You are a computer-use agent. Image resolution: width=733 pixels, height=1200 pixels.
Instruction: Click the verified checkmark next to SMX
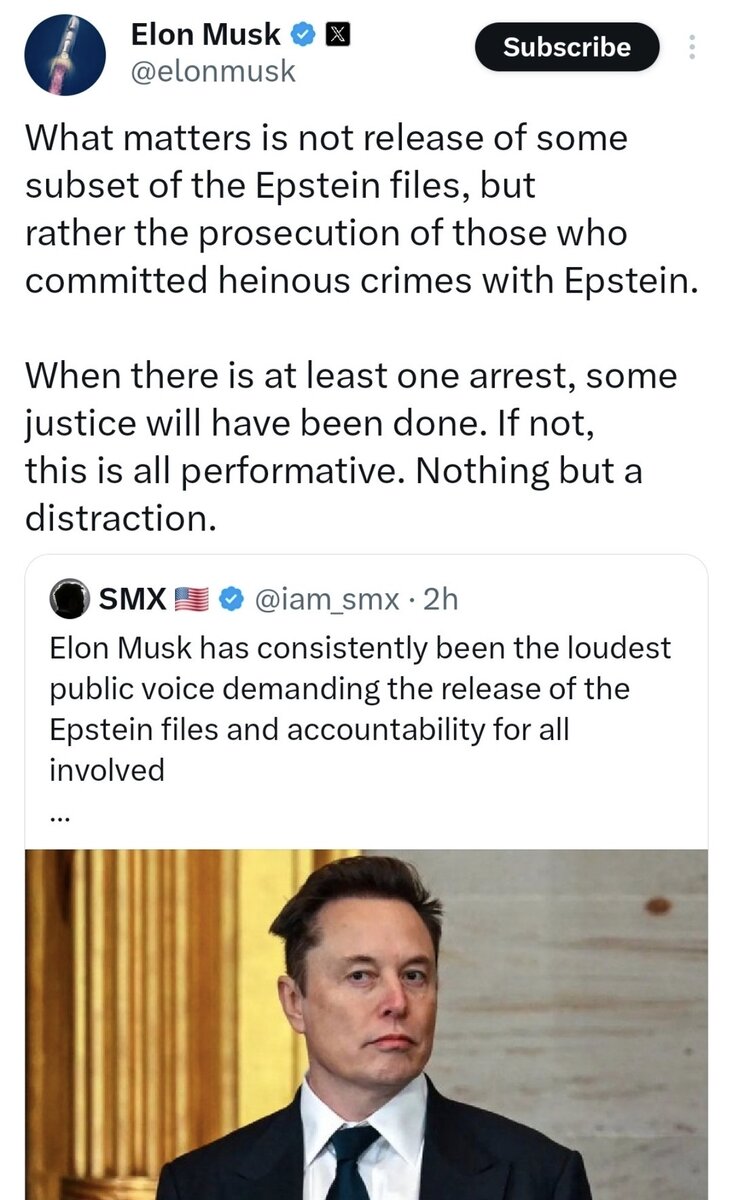[231, 599]
